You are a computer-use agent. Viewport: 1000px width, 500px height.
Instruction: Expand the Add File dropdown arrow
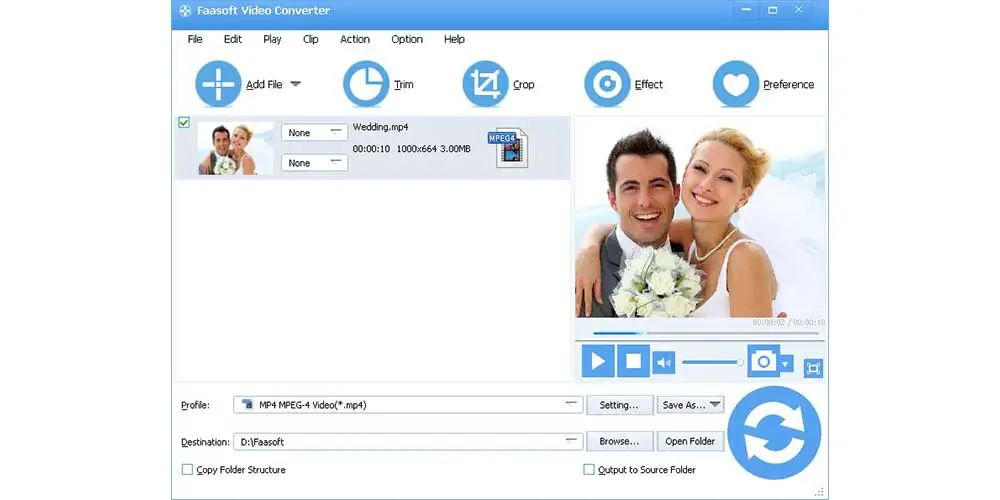coord(295,84)
